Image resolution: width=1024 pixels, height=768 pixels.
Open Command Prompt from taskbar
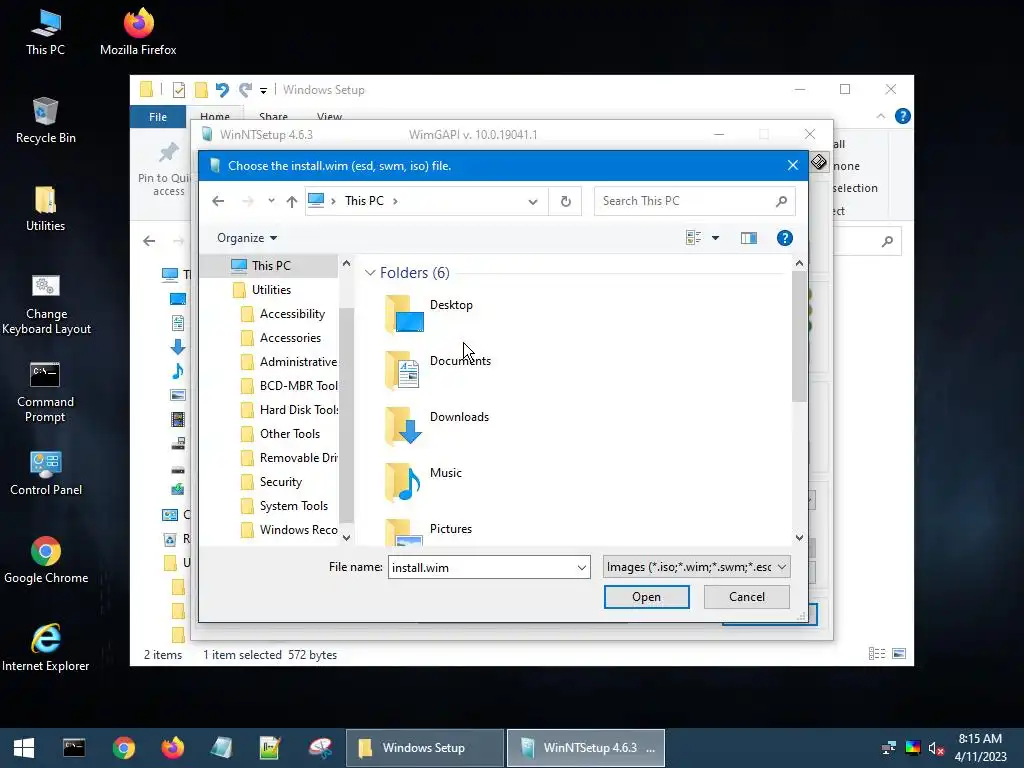(74, 748)
